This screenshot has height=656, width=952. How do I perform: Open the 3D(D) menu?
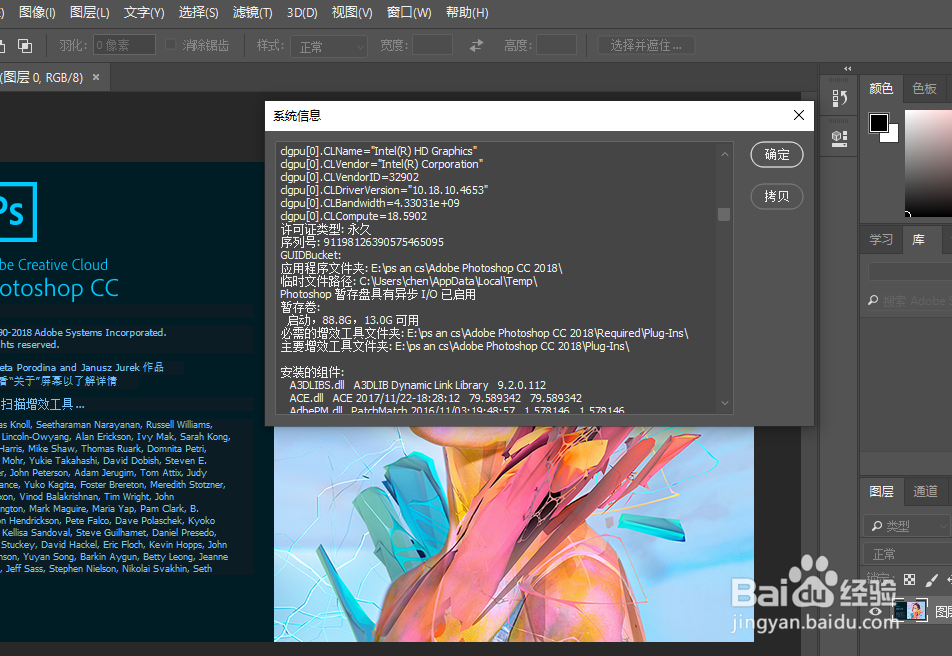pos(302,12)
